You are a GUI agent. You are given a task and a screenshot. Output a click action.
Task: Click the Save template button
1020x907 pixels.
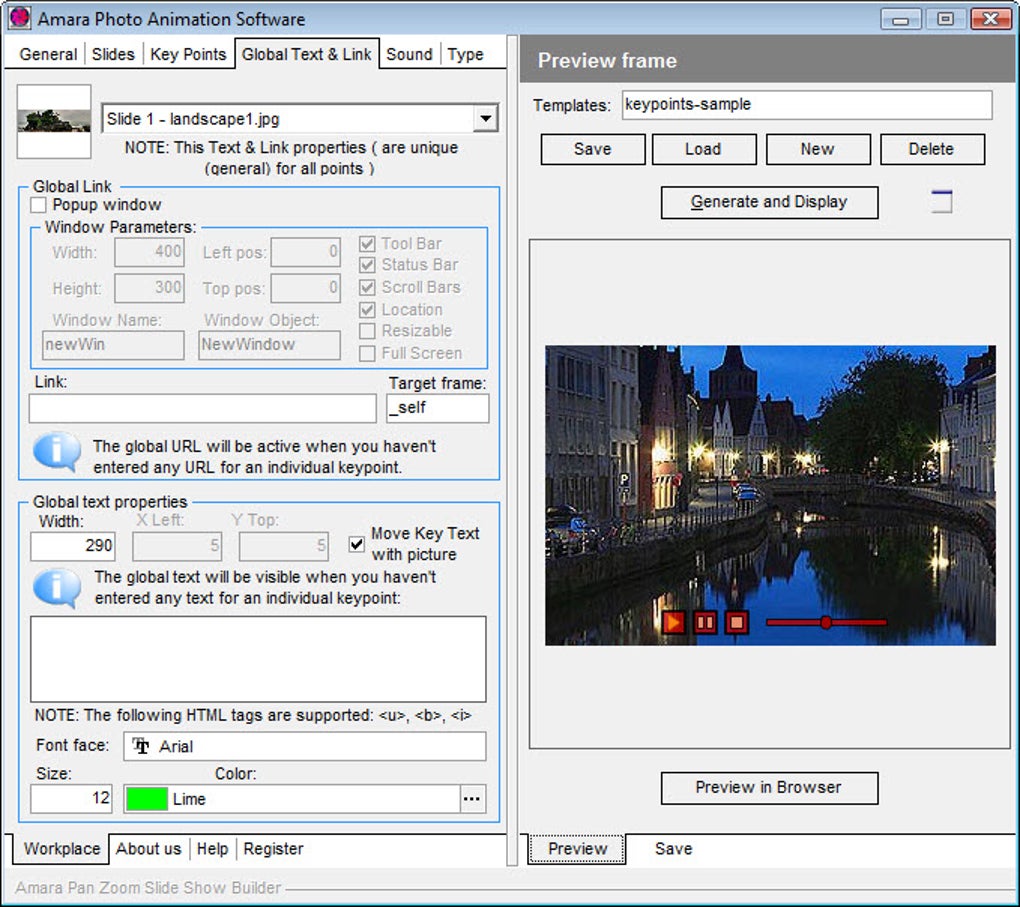click(x=593, y=149)
